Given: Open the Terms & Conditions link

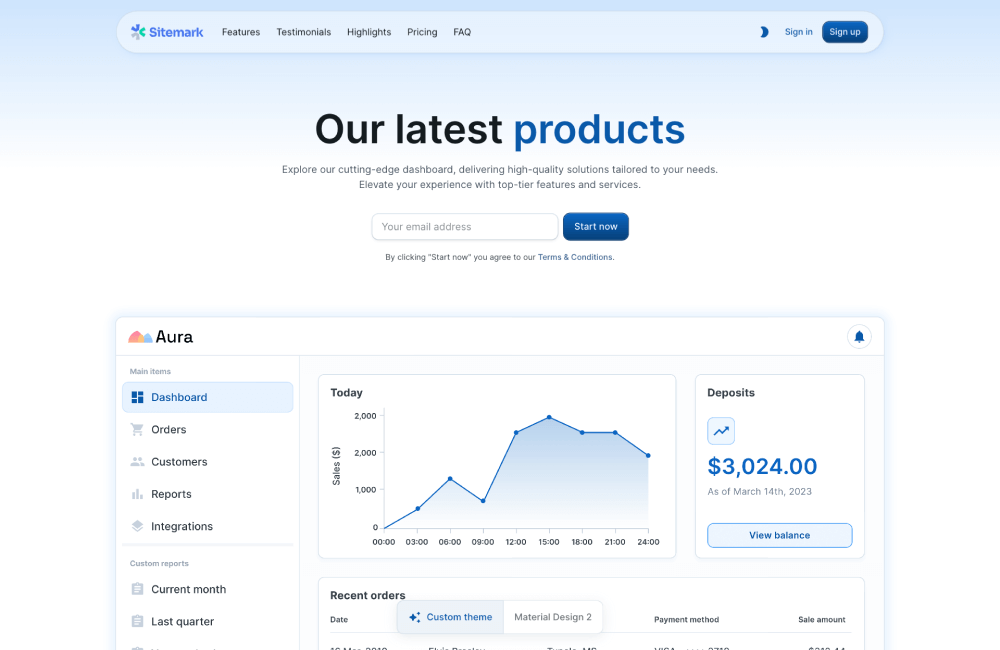Looking at the screenshot, I should (x=574, y=257).
